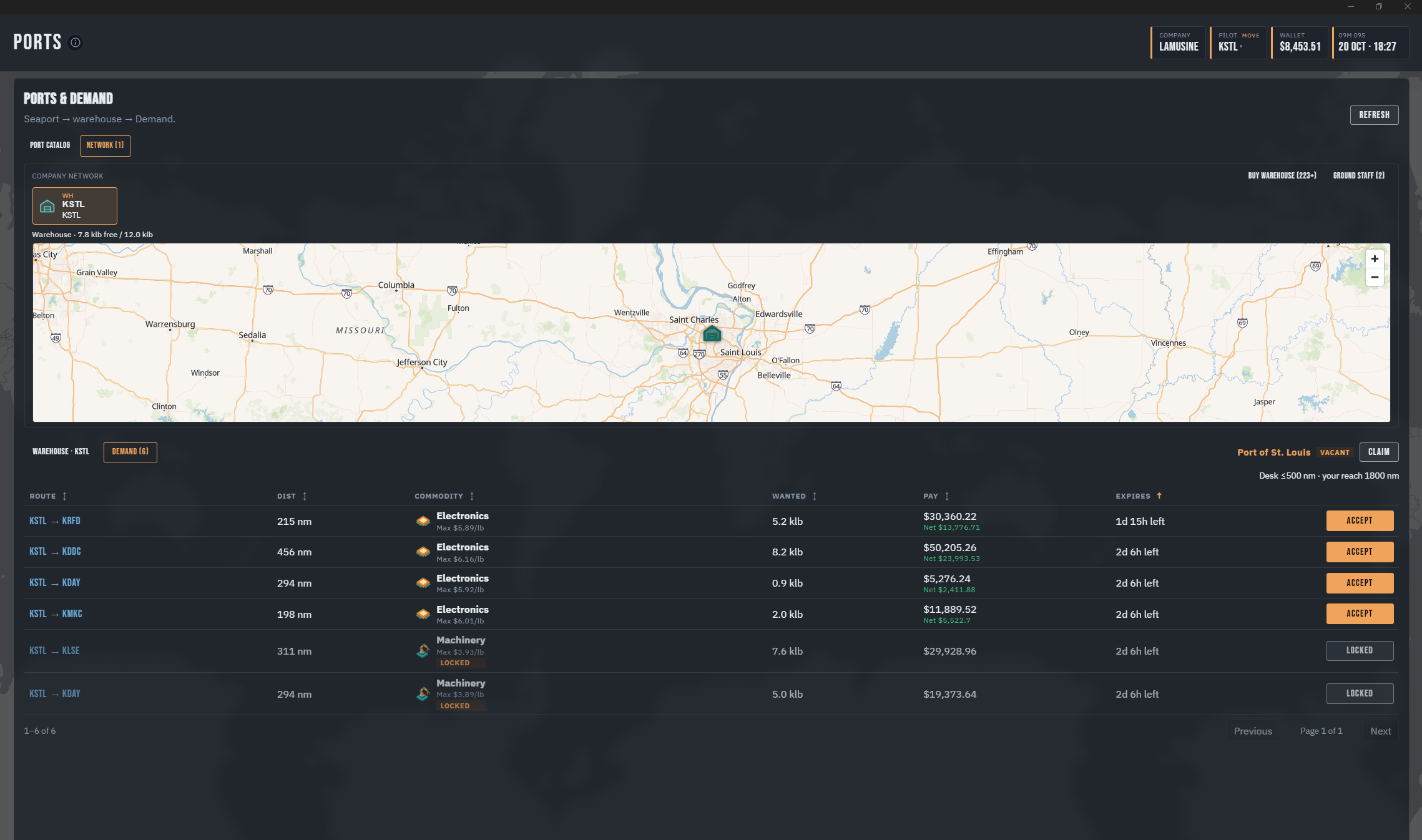Accept the KSTL to KRFD electronics order
Screen dimensions: 1422x840
click(x=1359, y=520)
